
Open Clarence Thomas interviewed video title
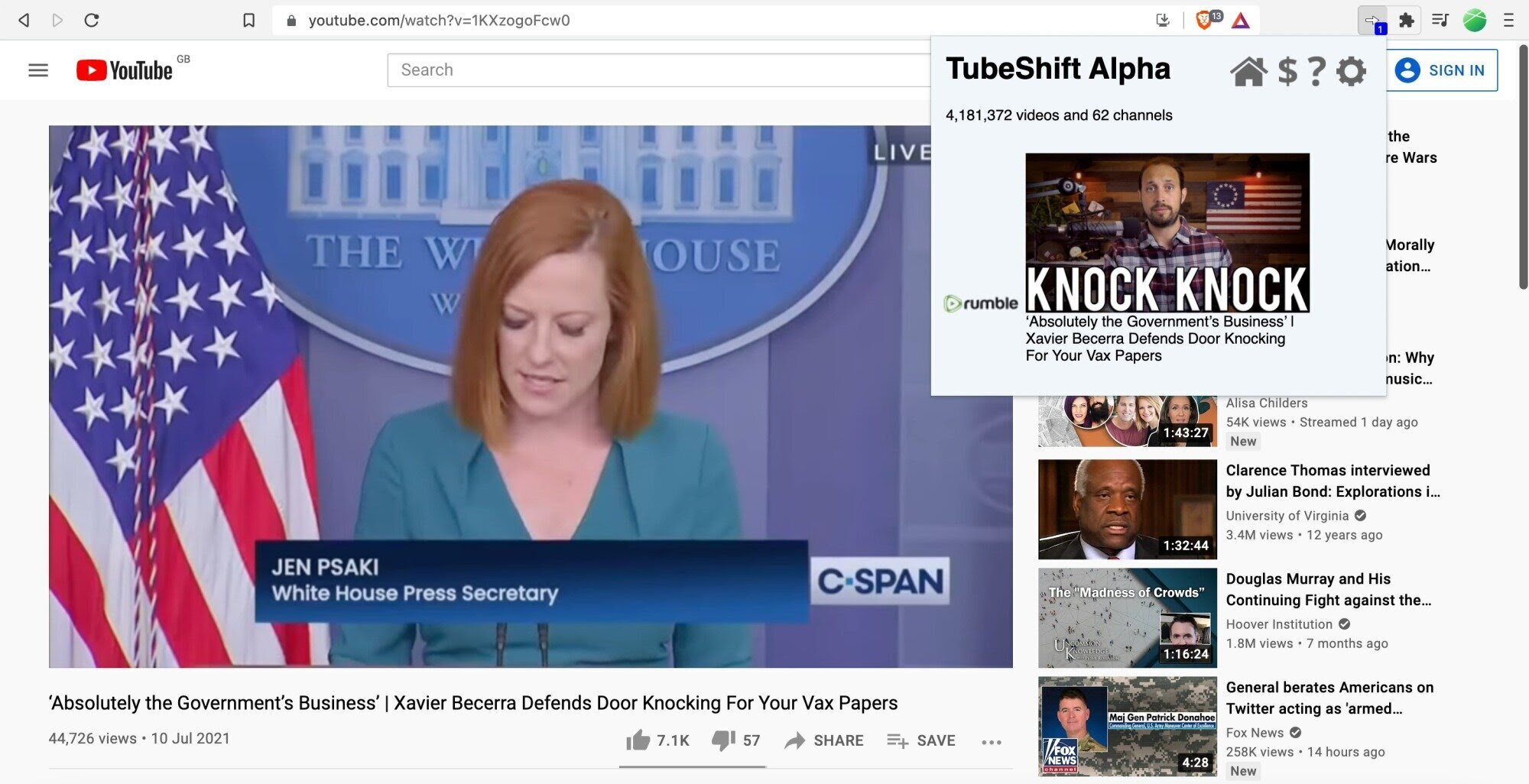1333,481
